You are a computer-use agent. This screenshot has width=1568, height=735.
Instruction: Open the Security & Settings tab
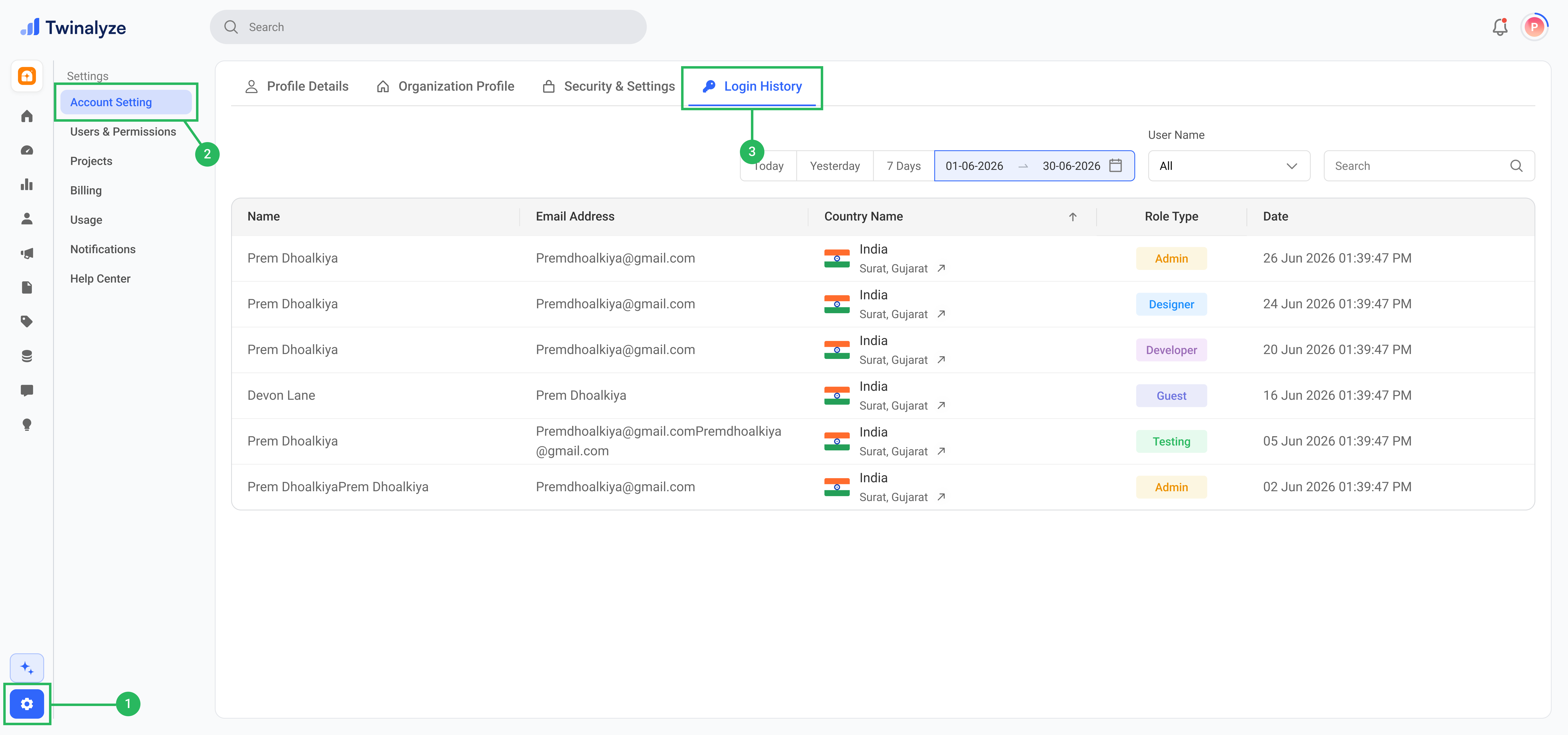click(609, 86)
